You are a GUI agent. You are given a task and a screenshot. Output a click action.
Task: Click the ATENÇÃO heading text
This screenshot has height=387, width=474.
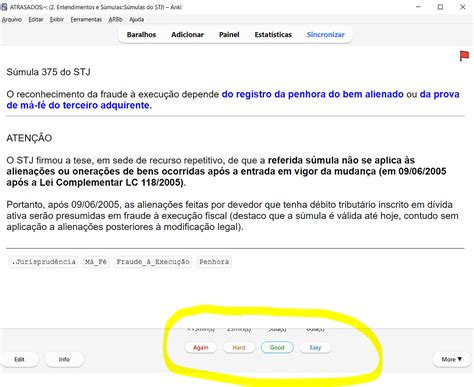click(x=29, y=138)
